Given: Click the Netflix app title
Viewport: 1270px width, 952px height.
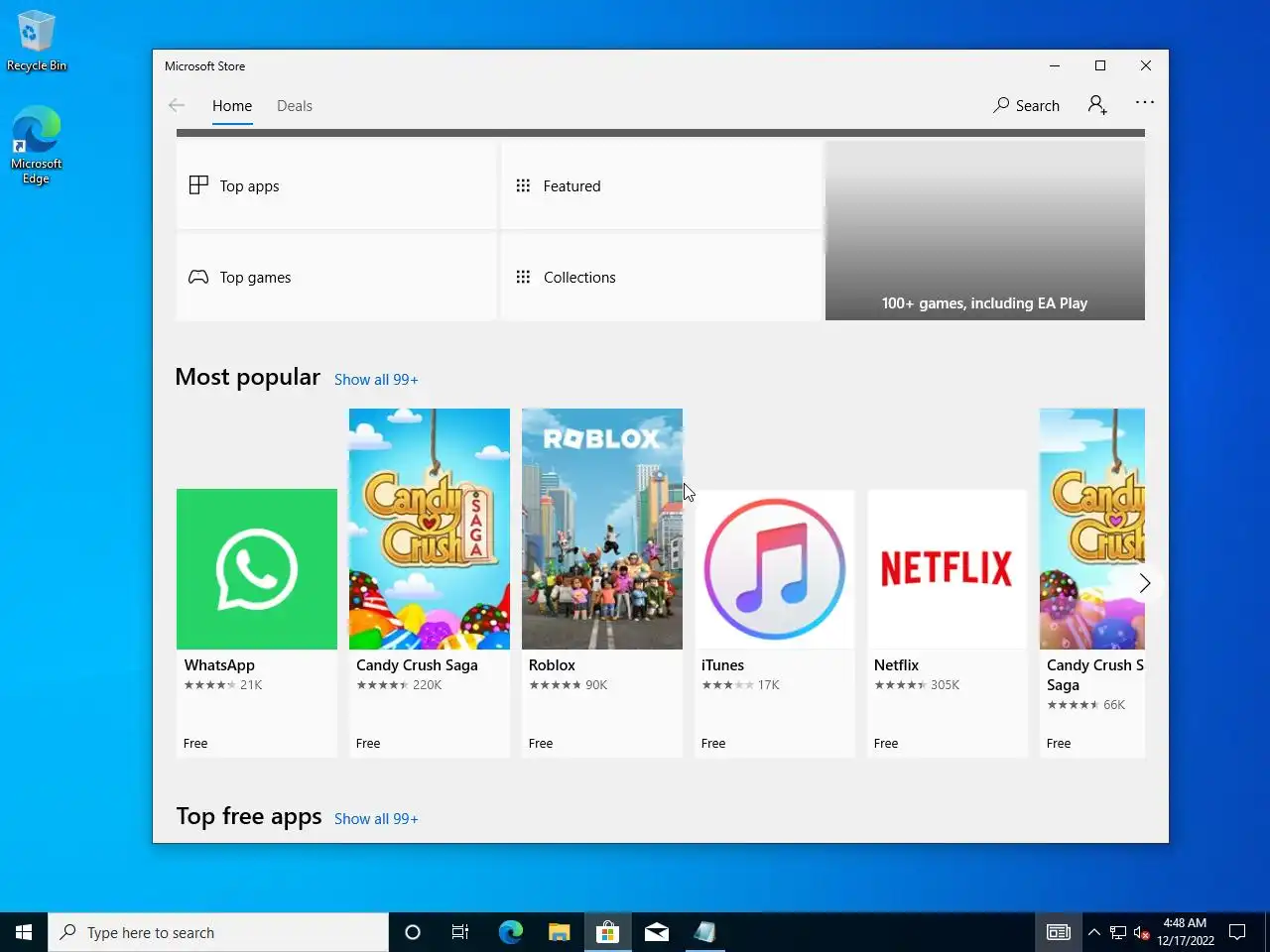Looking at the screenshot, I should [896, 665].
